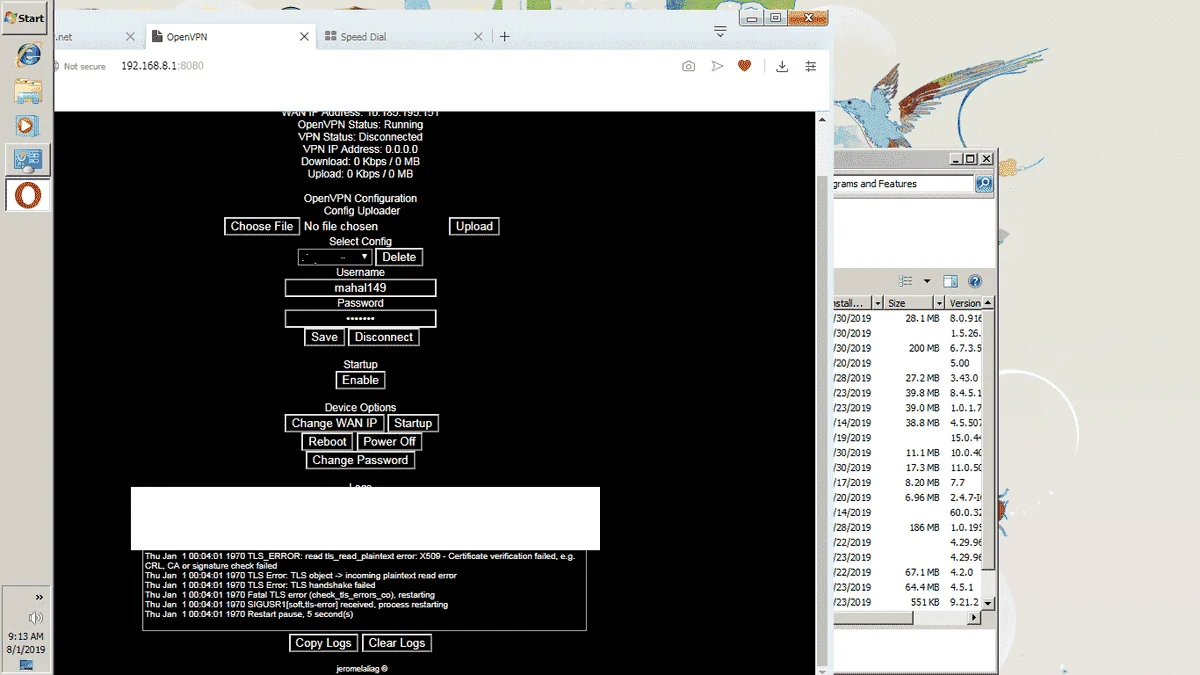The height and width of the screenshot is (675, 1200).
Task: Click scroll down arrow in programs list
Action: tap(988, 603)
